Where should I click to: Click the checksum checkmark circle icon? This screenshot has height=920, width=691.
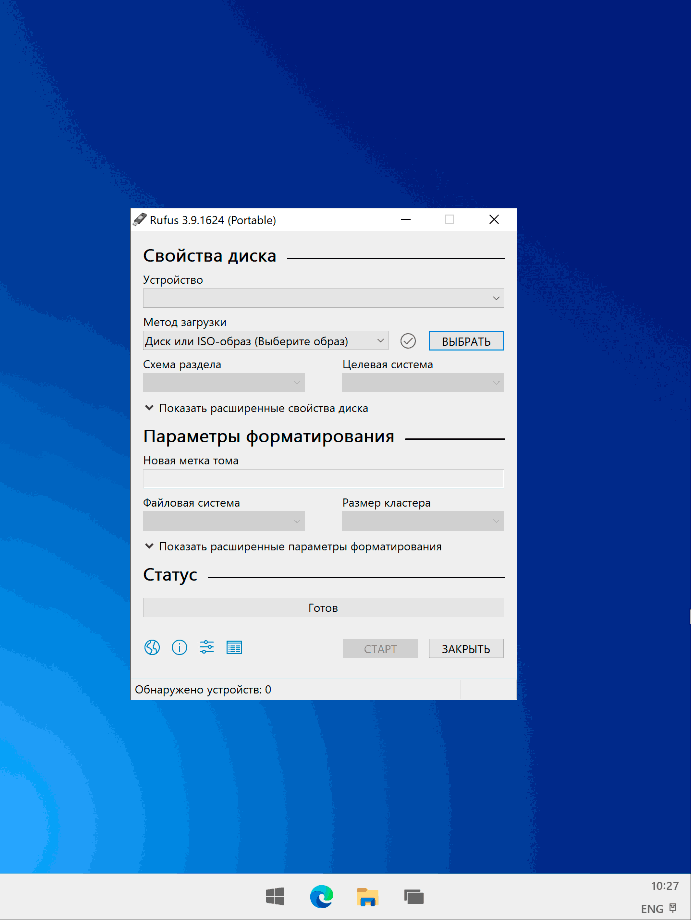408,341
